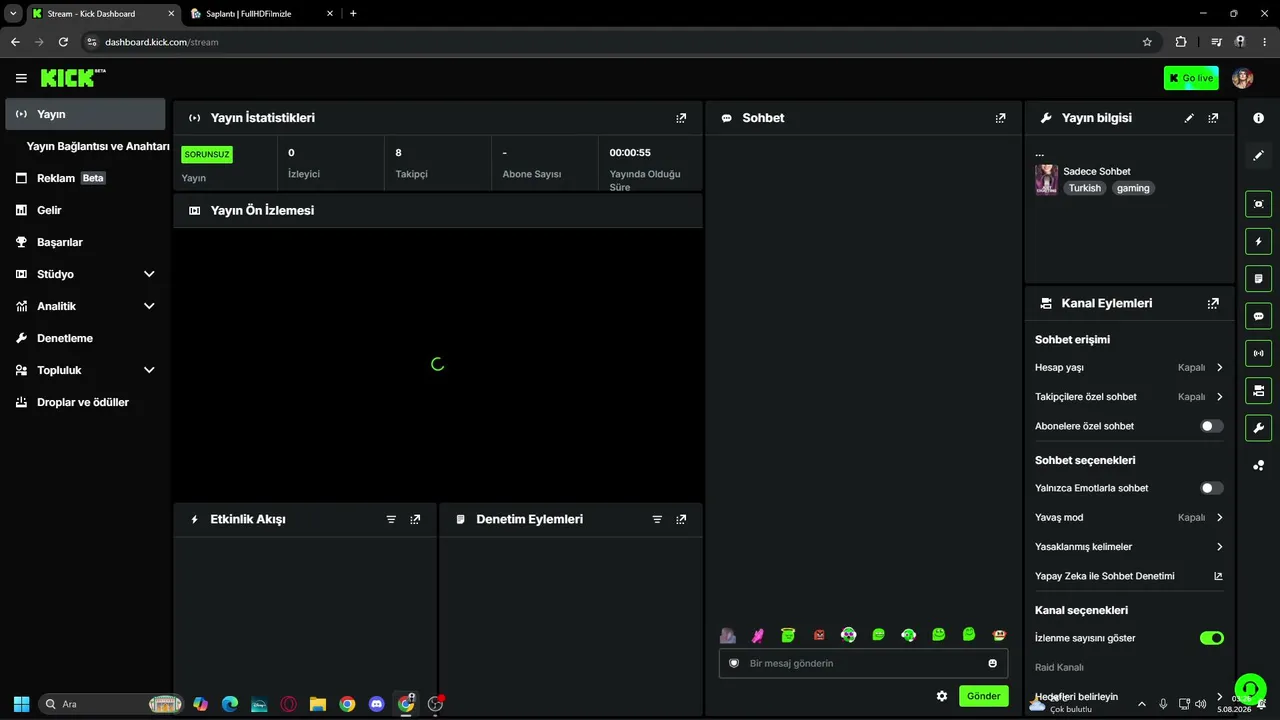Click the Kick logo
The image size is (1280, 720).
click(73, 78)
